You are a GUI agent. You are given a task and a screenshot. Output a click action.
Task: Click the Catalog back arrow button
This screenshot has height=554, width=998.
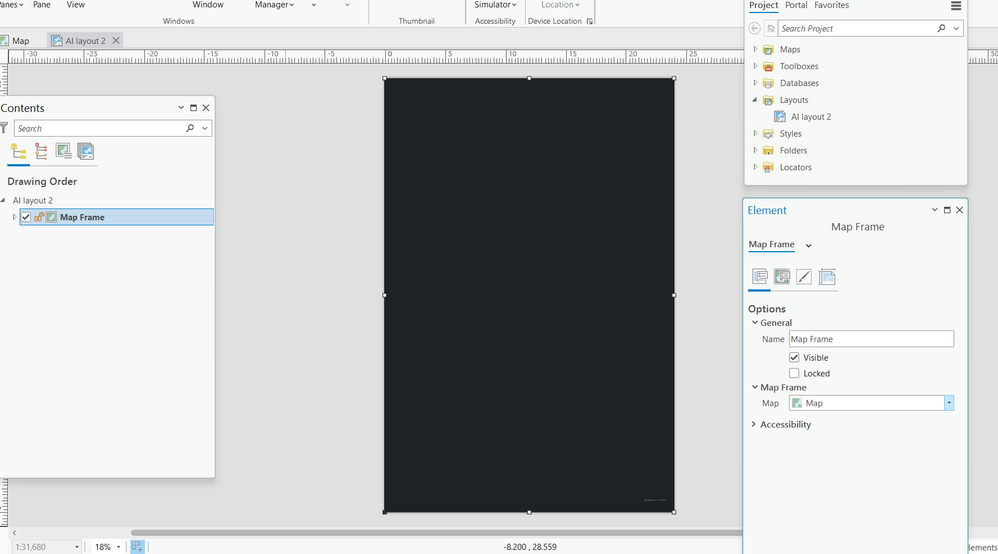pos(754,28)
